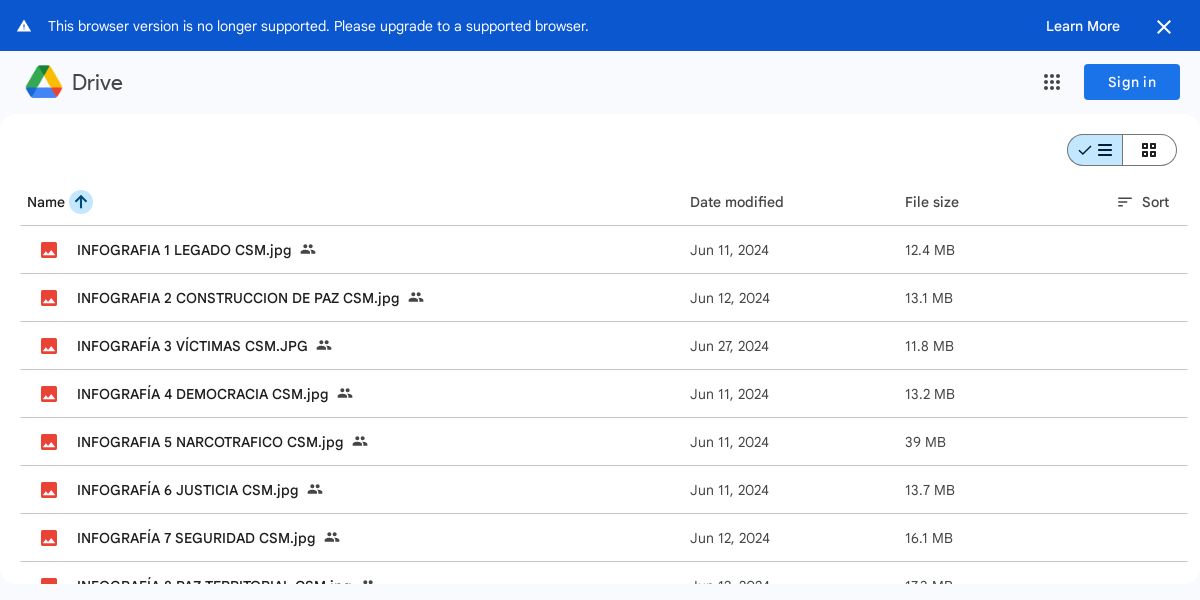Reverse sort direction arrow next to Name
Viewport: 1200px width, 600px height.
pos(81,202)
